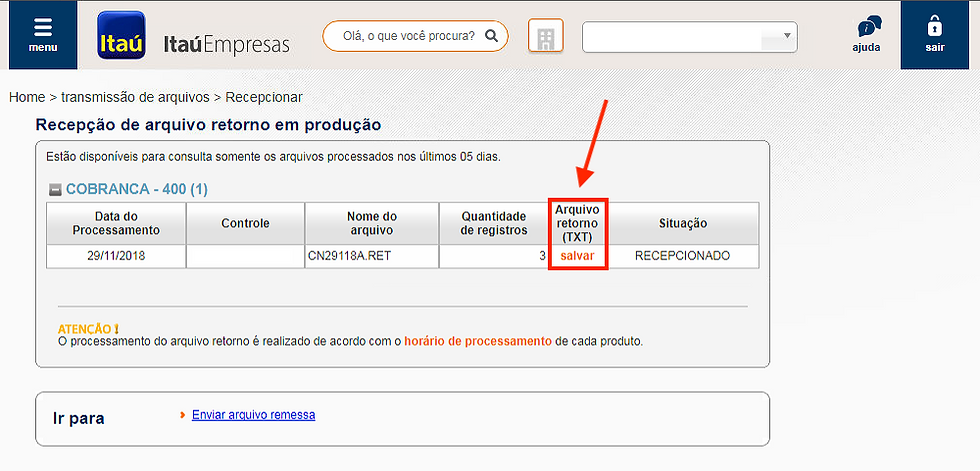Viewport: 980px width, 471px height.
Task: Select the COBRANCA - 400 (1) heading
Action: 137,190
